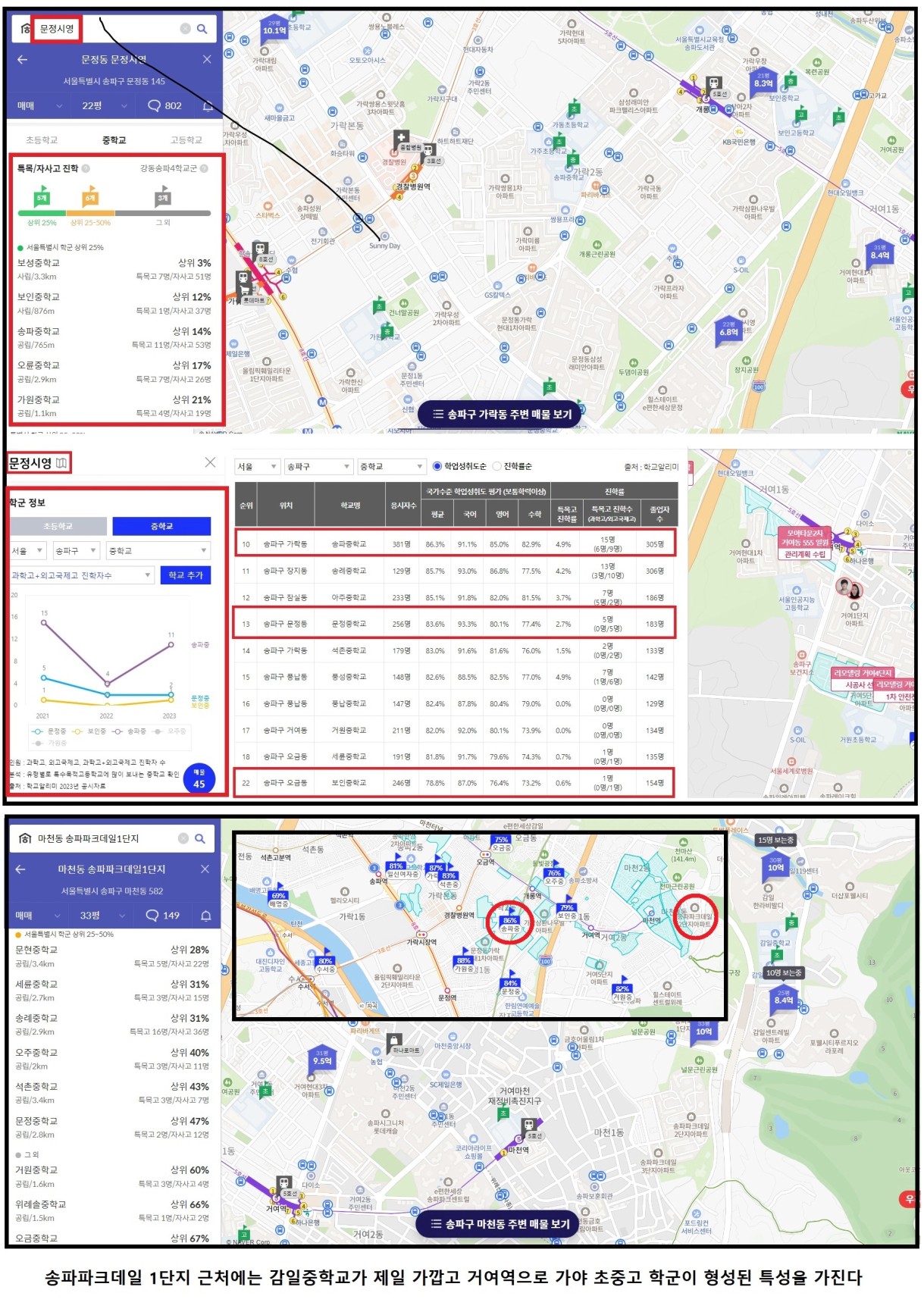924x1315 pixels.
Task: Click the 학교 추가 button
Action: pos(186,575)
